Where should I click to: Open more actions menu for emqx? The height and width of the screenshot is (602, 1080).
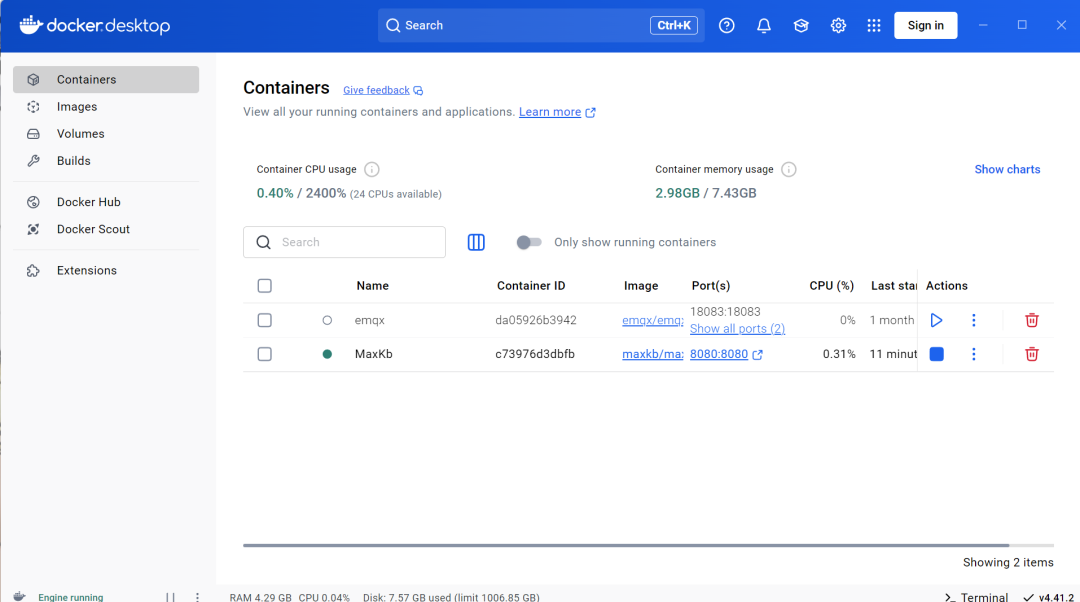tap(974, 320)
